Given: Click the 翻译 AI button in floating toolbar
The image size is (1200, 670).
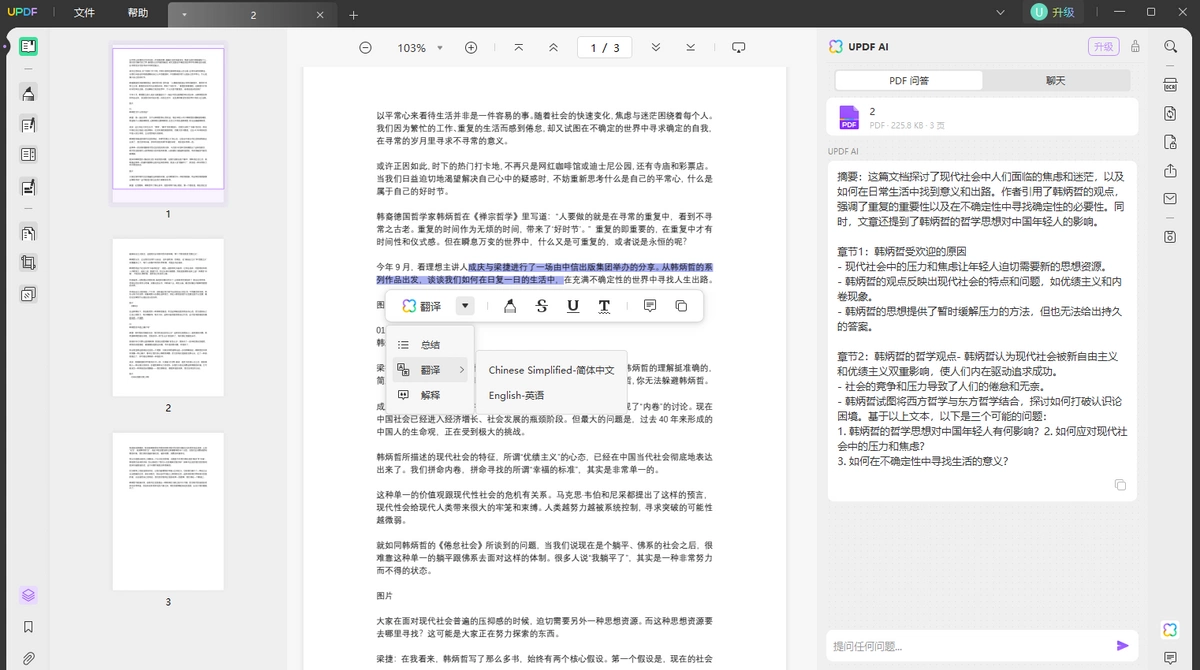Looking at the screenshot, I should click(422, 306).
